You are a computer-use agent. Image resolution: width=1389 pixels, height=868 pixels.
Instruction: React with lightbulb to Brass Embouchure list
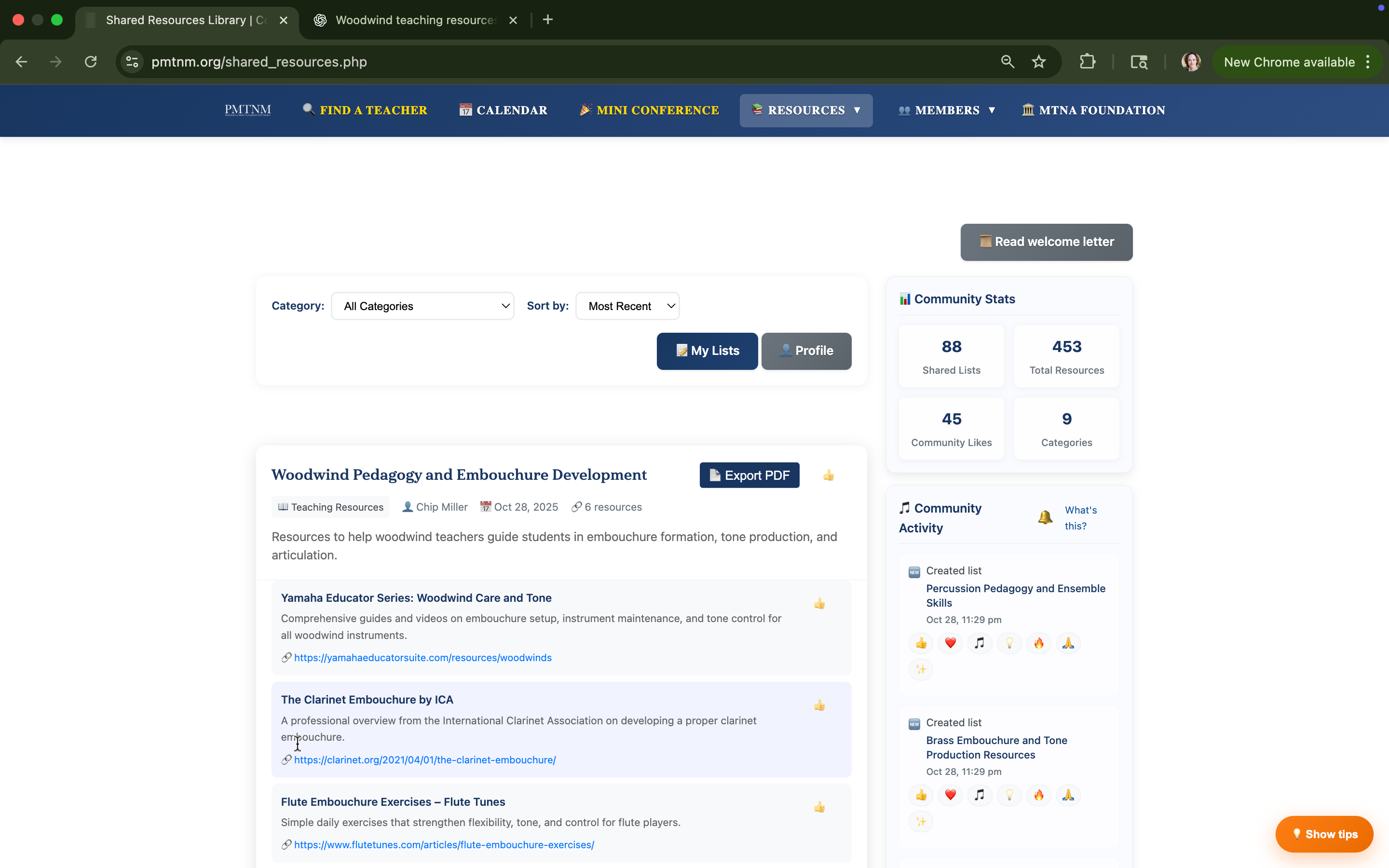(x=1009, y=795)
